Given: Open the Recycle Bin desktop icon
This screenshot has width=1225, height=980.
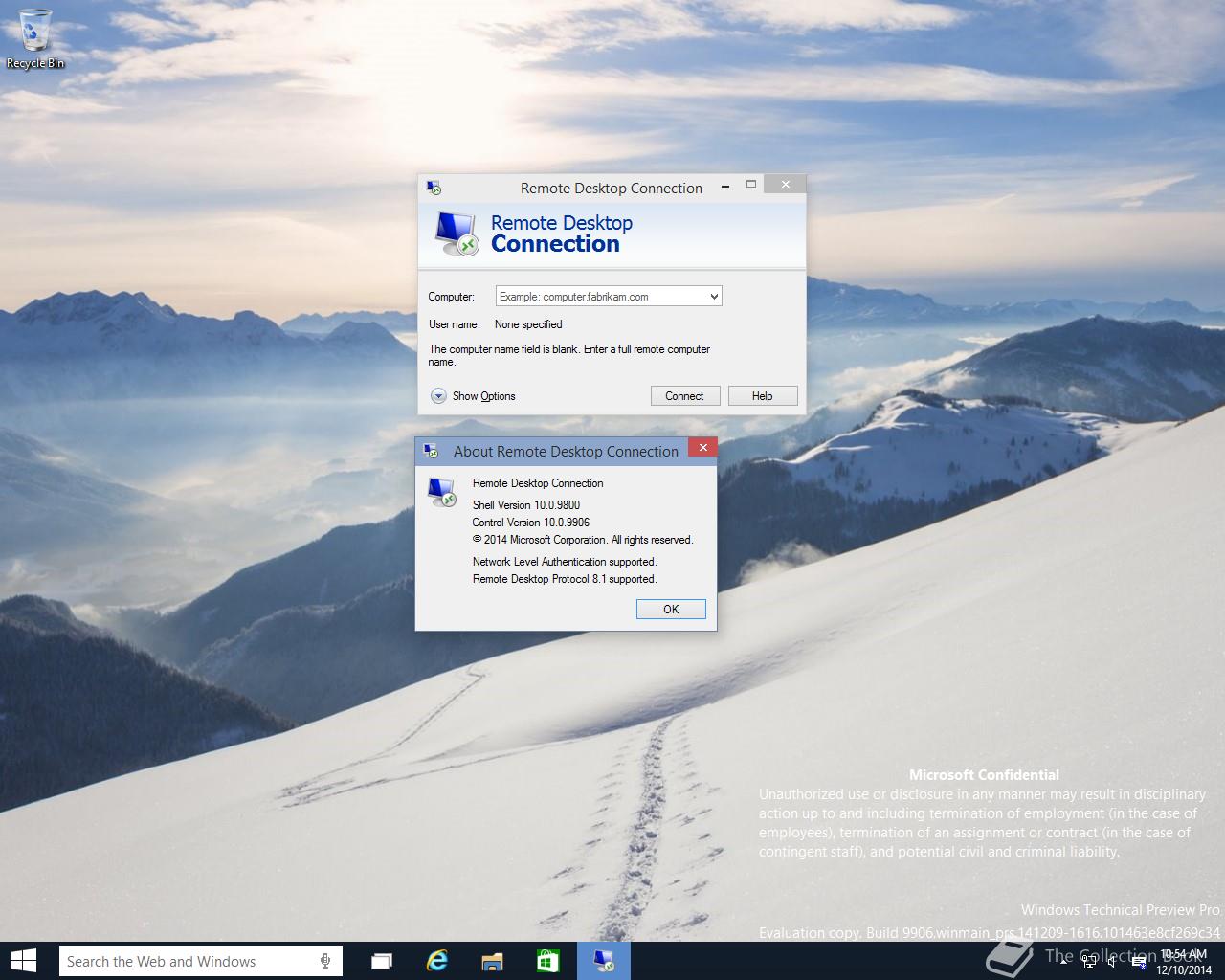Looking at the screenshot, I should 34,38.
